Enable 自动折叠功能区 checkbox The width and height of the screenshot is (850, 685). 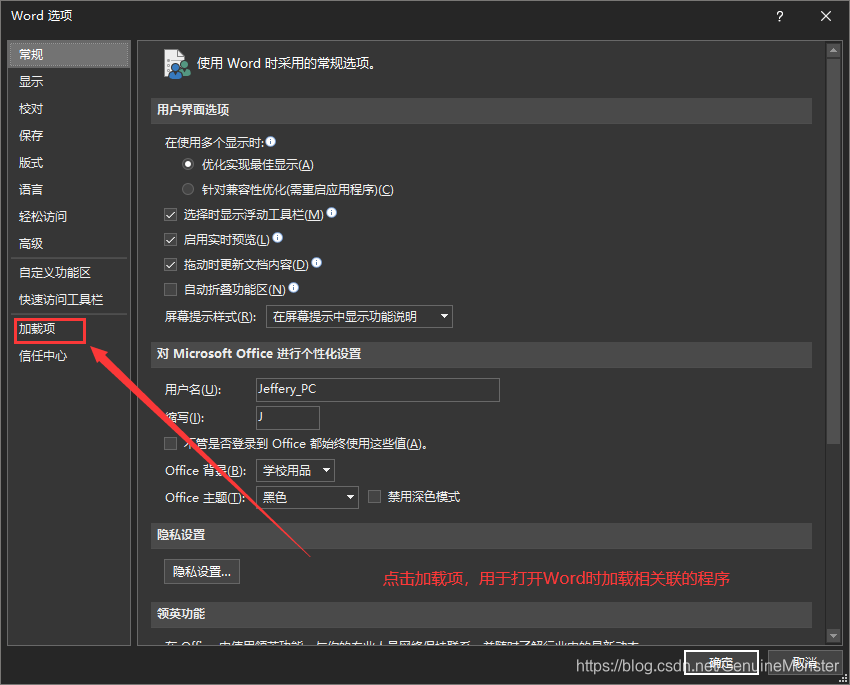coord(171,289)
